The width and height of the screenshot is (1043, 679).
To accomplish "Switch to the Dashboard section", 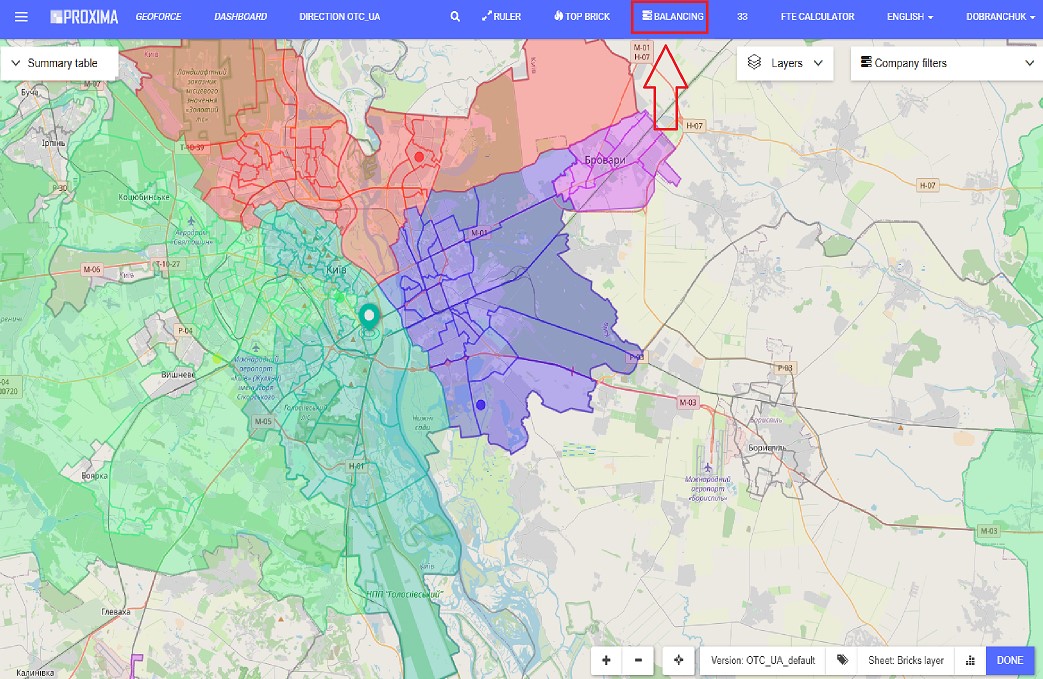I will click(x=240, y=16).
